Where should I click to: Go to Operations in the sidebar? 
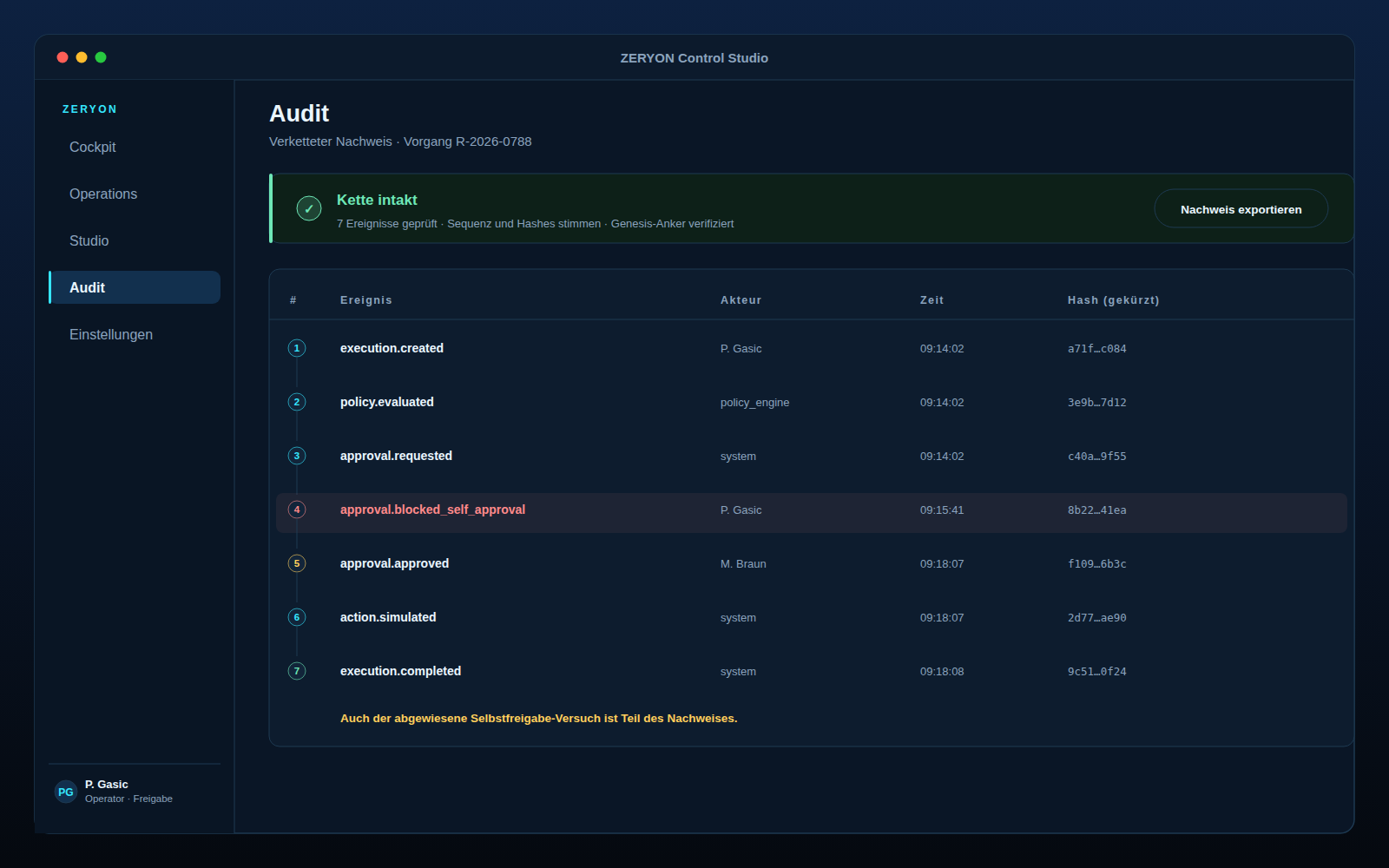click(135, 194)
